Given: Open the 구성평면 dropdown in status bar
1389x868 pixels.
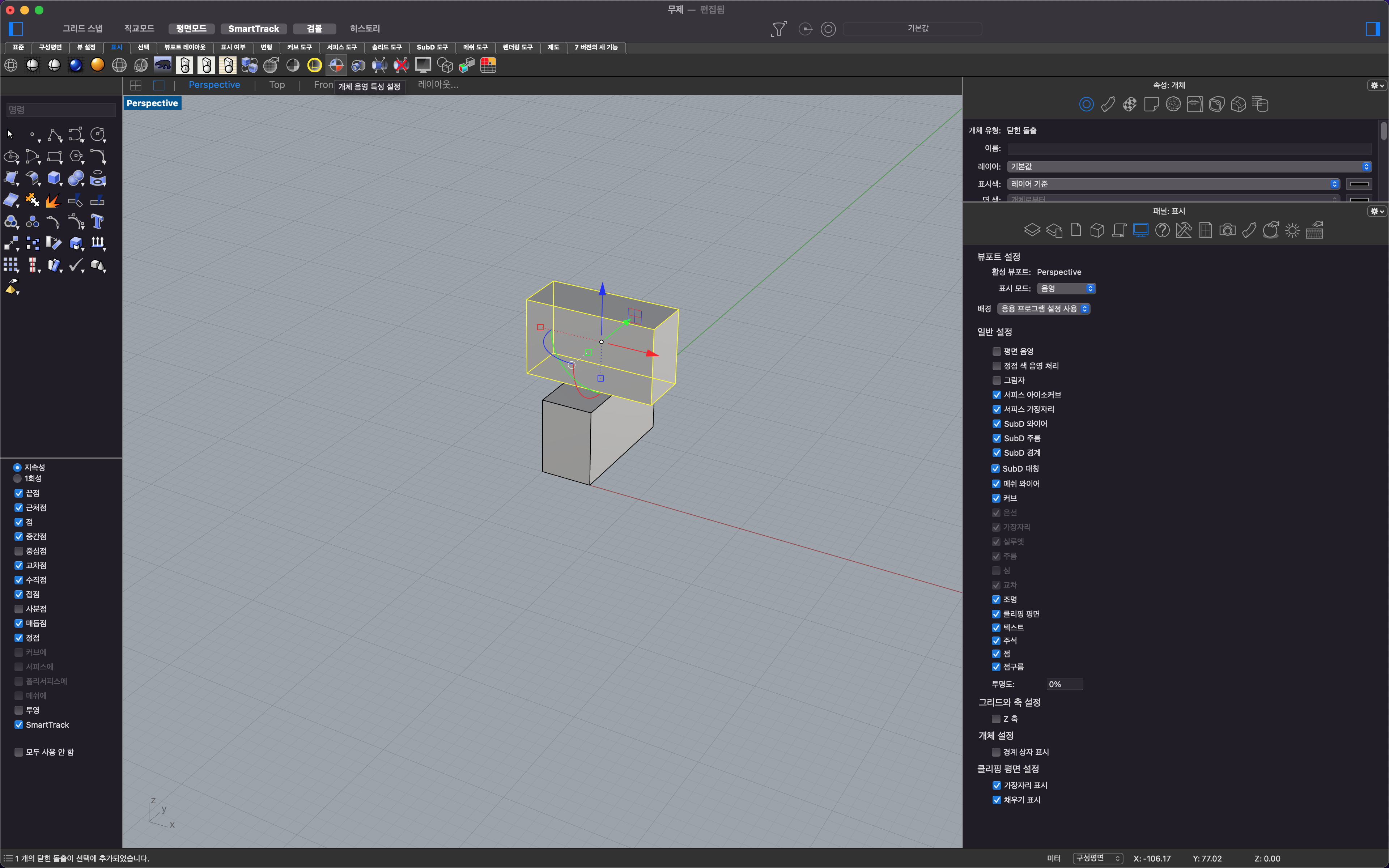Looking at the screenshot, I should click(1098, 858).
